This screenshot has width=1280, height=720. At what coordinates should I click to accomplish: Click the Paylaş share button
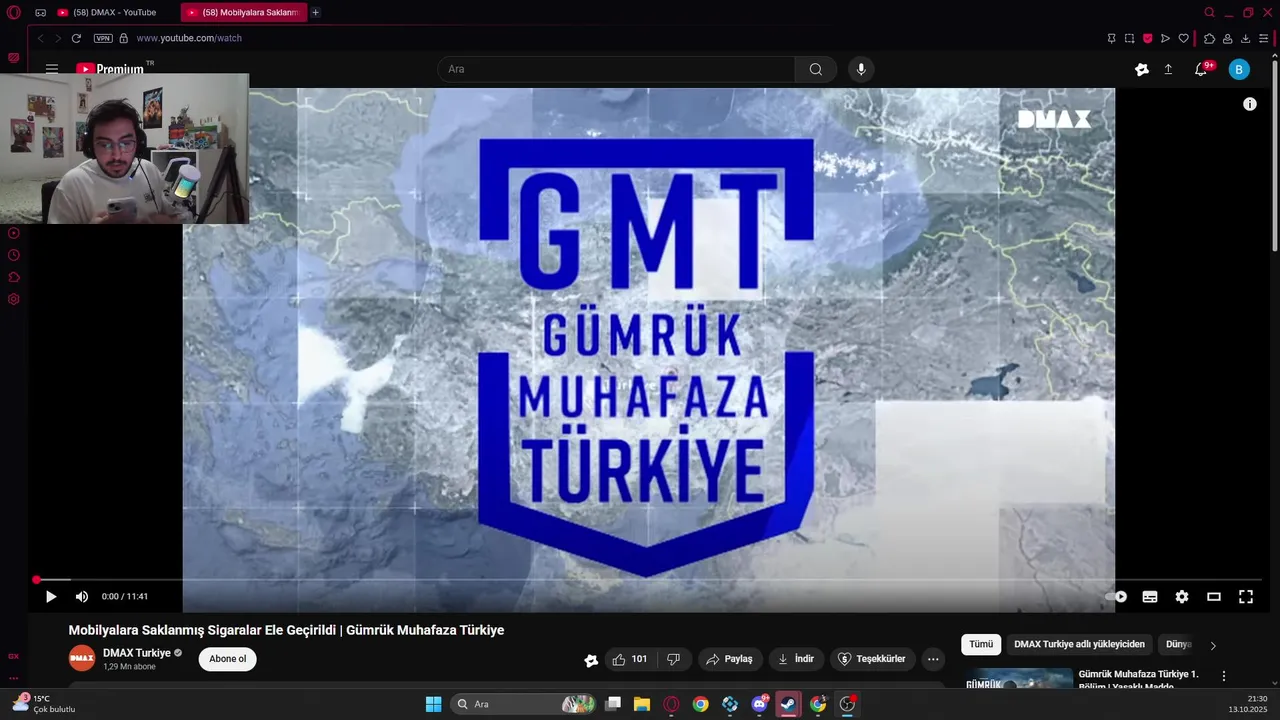click(729, 659)
